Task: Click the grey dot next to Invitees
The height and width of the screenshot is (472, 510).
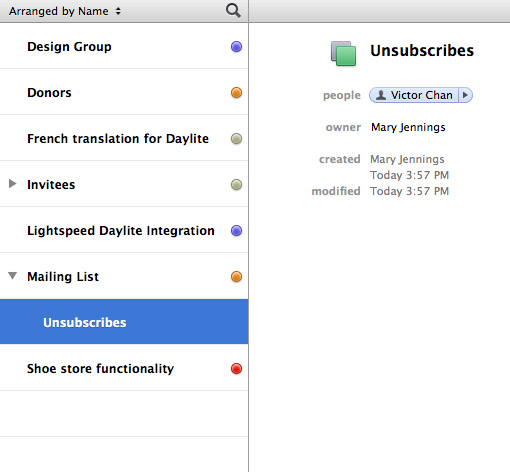Action: point(236,185)
